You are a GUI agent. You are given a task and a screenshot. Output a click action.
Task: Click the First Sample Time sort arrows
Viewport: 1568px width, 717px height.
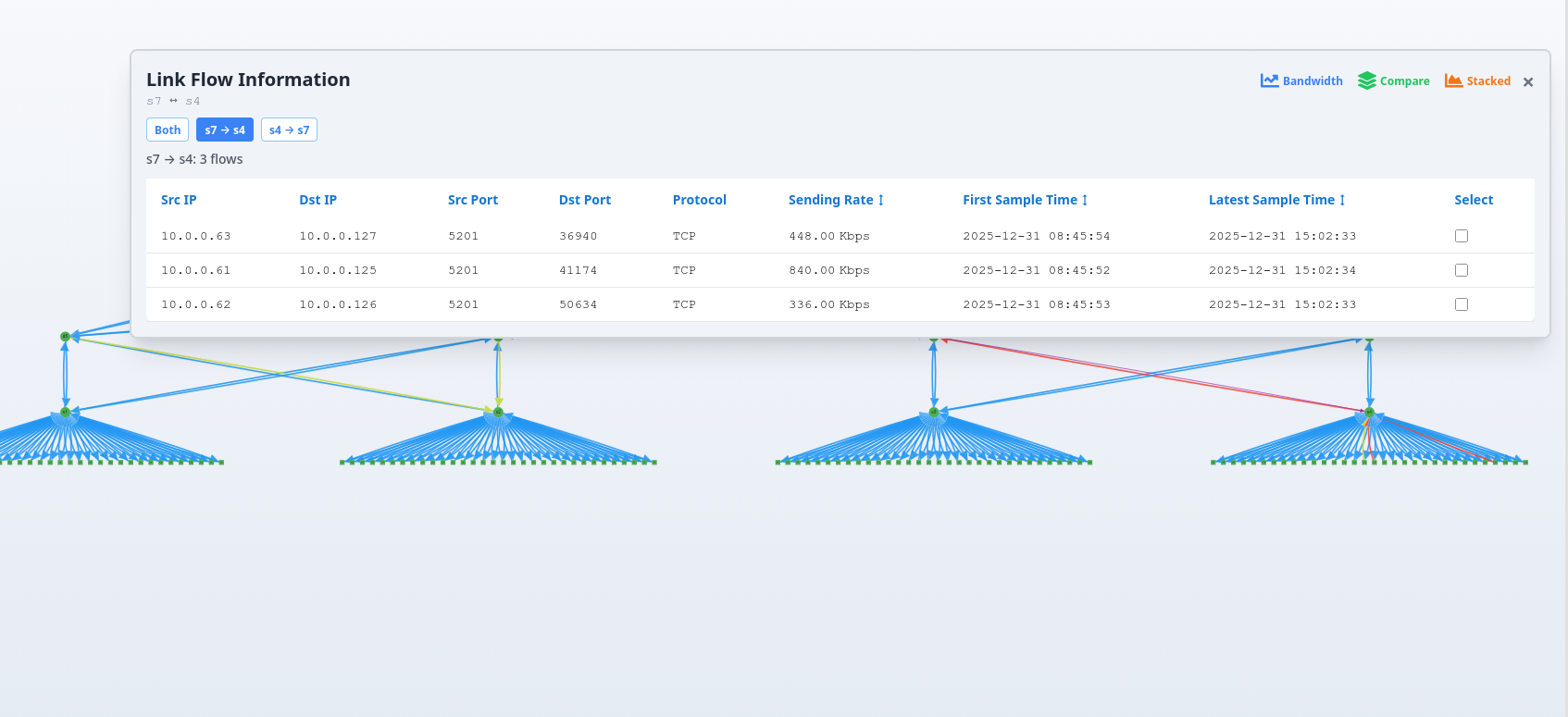click(x=1085, y=200)
